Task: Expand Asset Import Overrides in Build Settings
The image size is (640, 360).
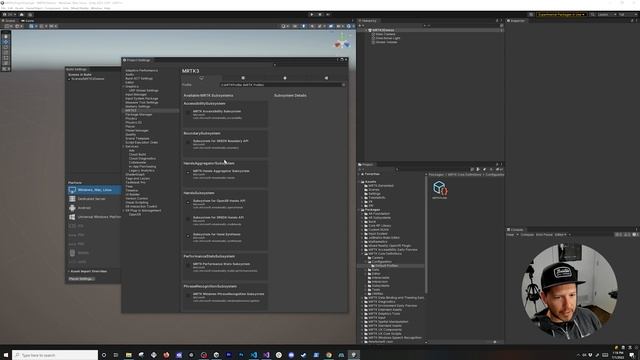Action: [69, 271]
